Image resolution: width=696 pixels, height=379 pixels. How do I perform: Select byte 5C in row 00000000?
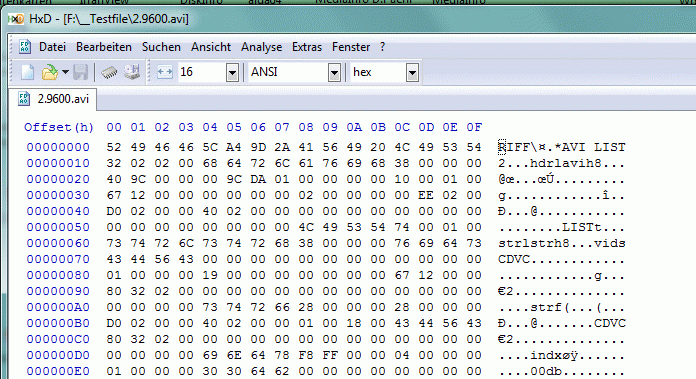(210, 147)
